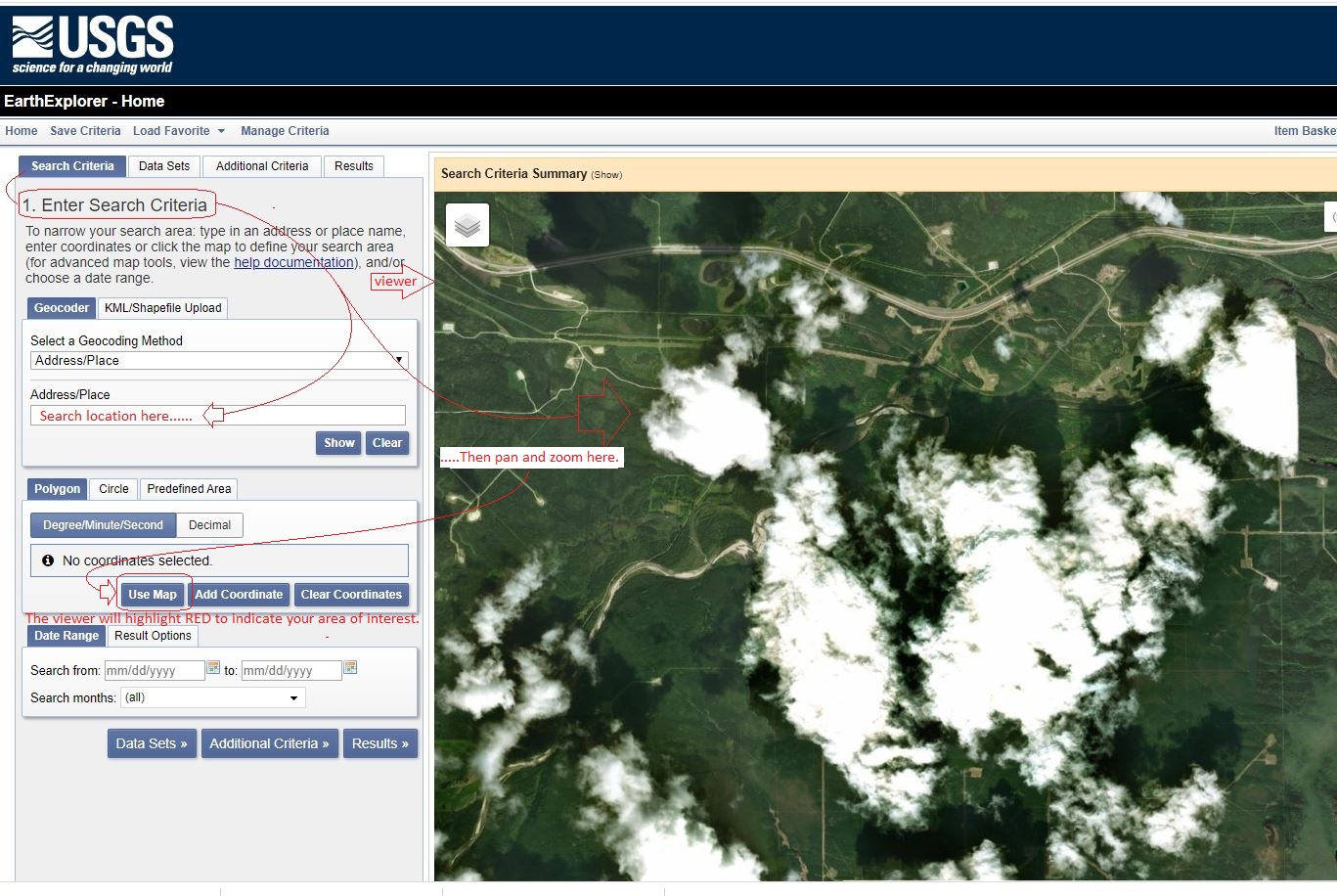This screenshot has width=1337, height=896.
Task: Open the KML/Shapefile Upload tab
Action: pos(162,307)
